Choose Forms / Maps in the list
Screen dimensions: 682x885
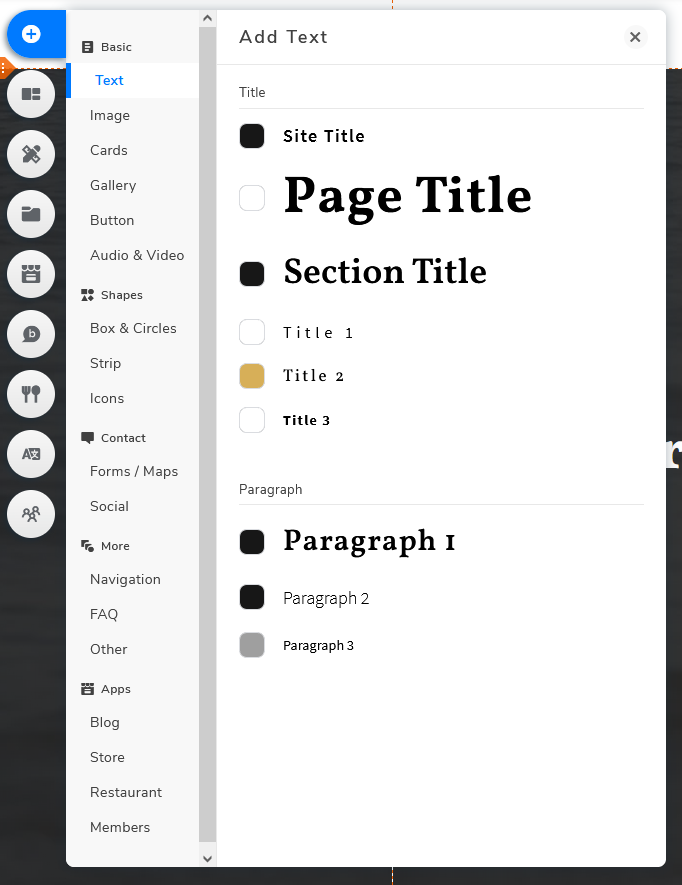[x=134, y=471]
